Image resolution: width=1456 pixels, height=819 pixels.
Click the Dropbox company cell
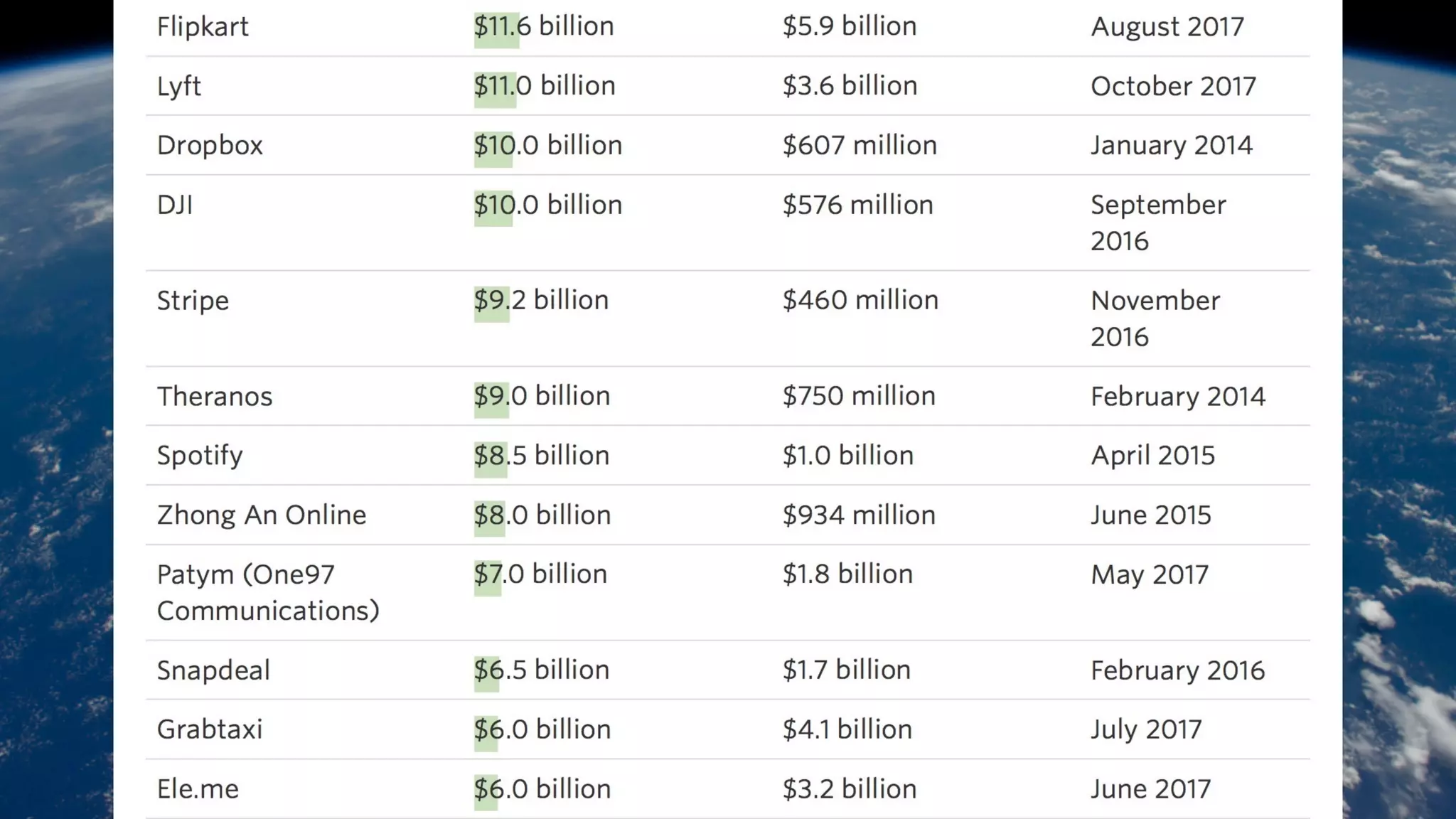coord(210,146)
